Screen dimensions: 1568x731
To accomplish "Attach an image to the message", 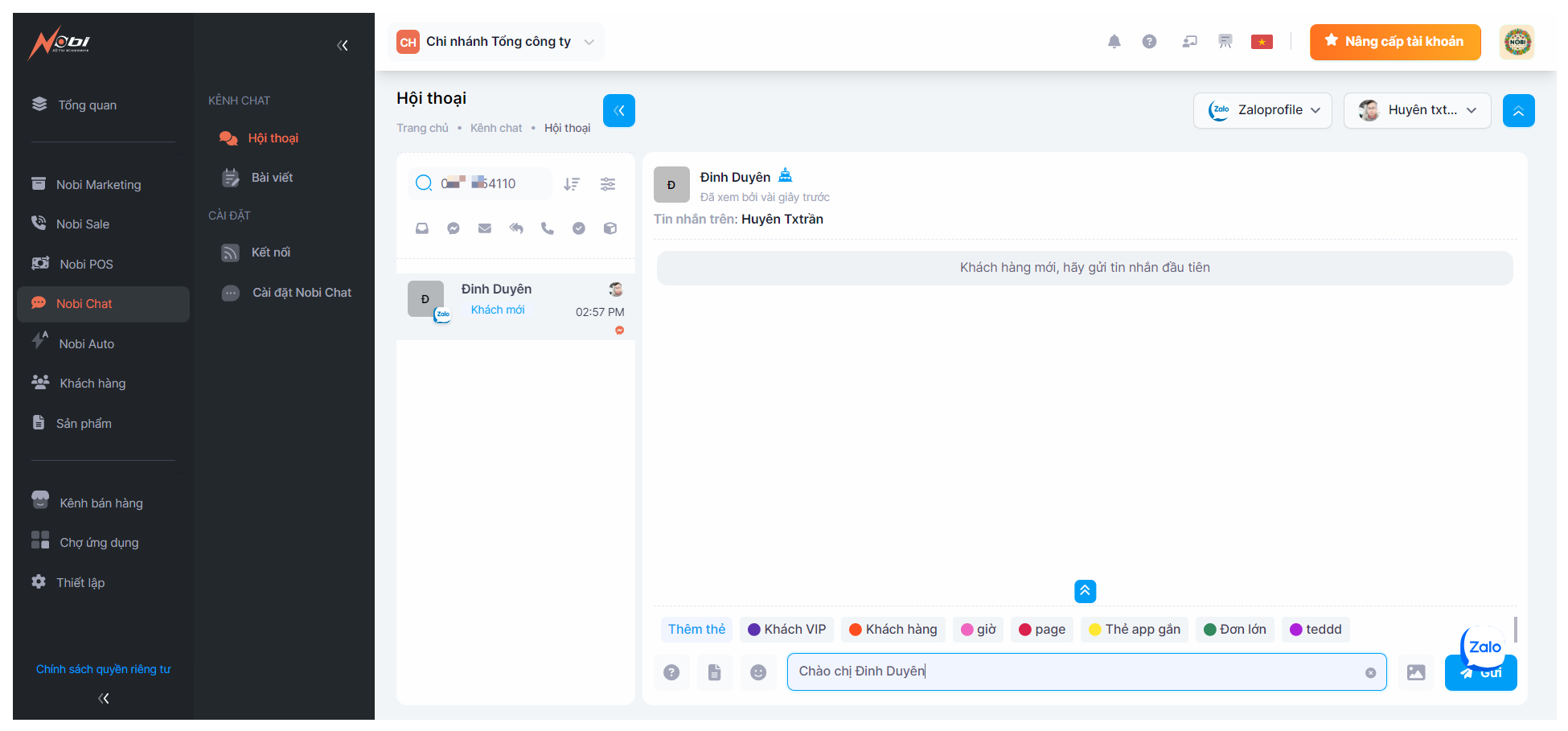I will pos(1415,672).
